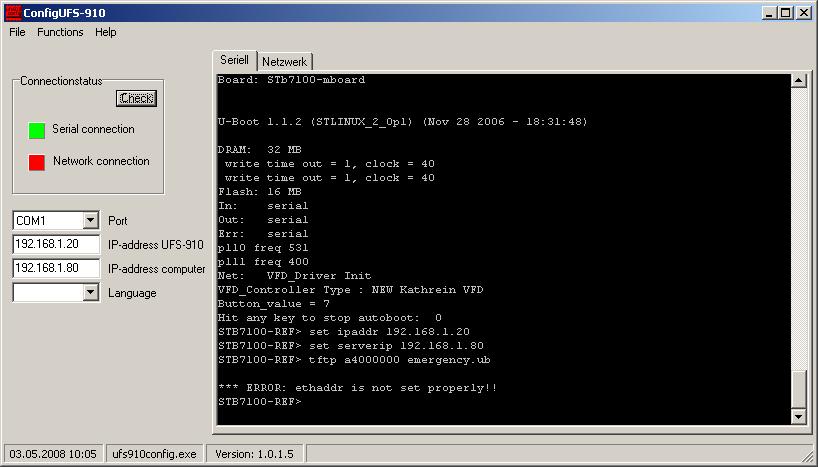
Task: Click the terminal scrollbar thumb
Action: coord(799,389)
